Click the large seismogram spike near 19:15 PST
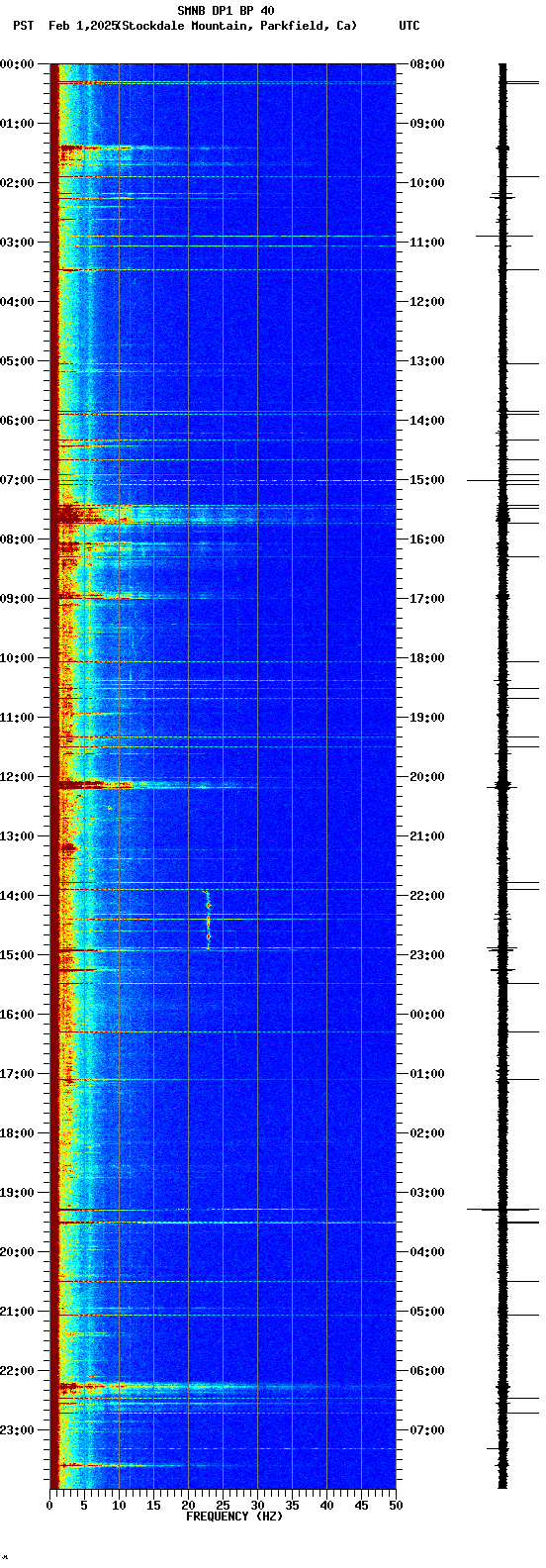Image resolution: width=546 pixels, height=1568 pixels. tap(503, 1209)
